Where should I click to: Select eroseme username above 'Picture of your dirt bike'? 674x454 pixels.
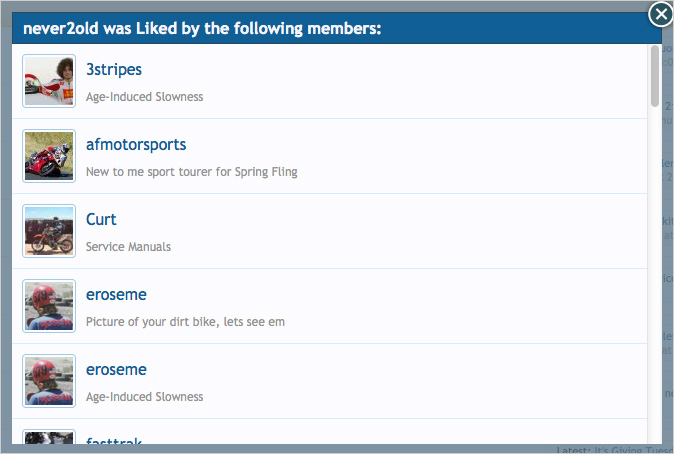pyautogui.click(x=116, y=295)
